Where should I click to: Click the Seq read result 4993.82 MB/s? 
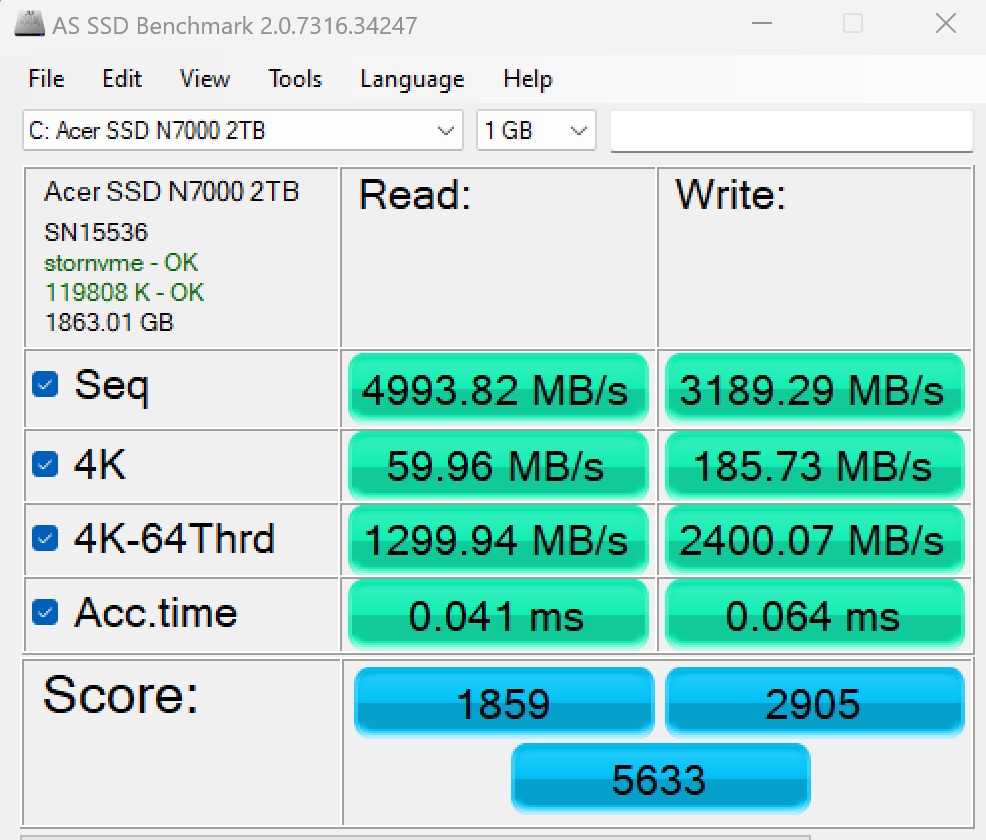(497, 390)
